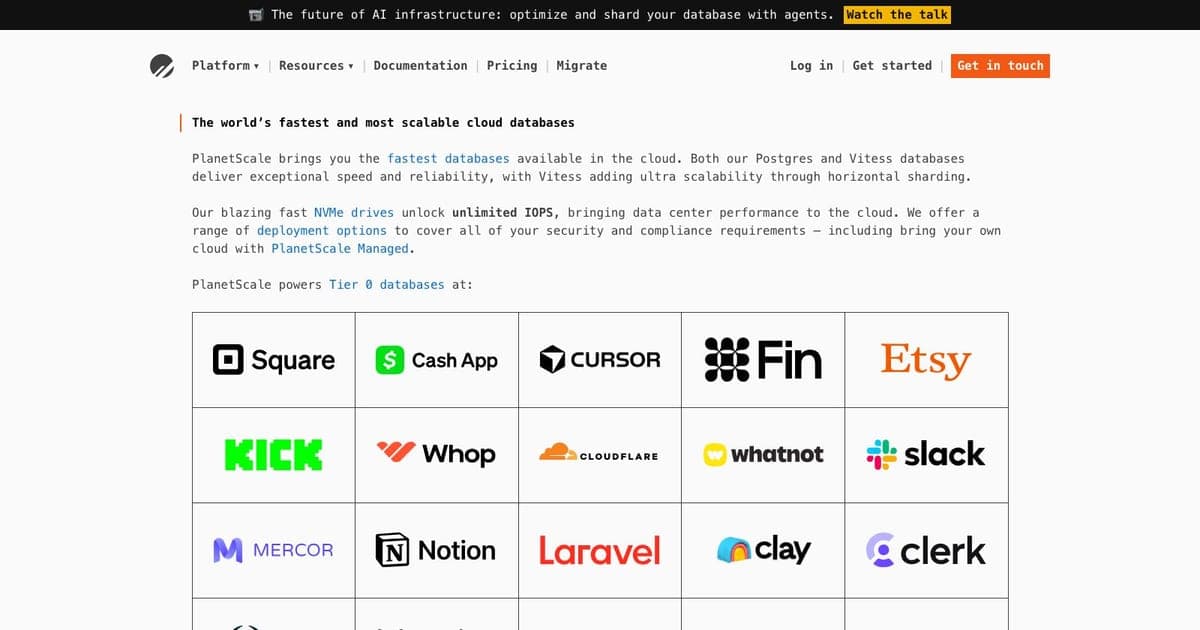The width and height of the screenshot is (1200, 630).
Task: Click the Whatnot logo
Action: click(x=763, y=454)
